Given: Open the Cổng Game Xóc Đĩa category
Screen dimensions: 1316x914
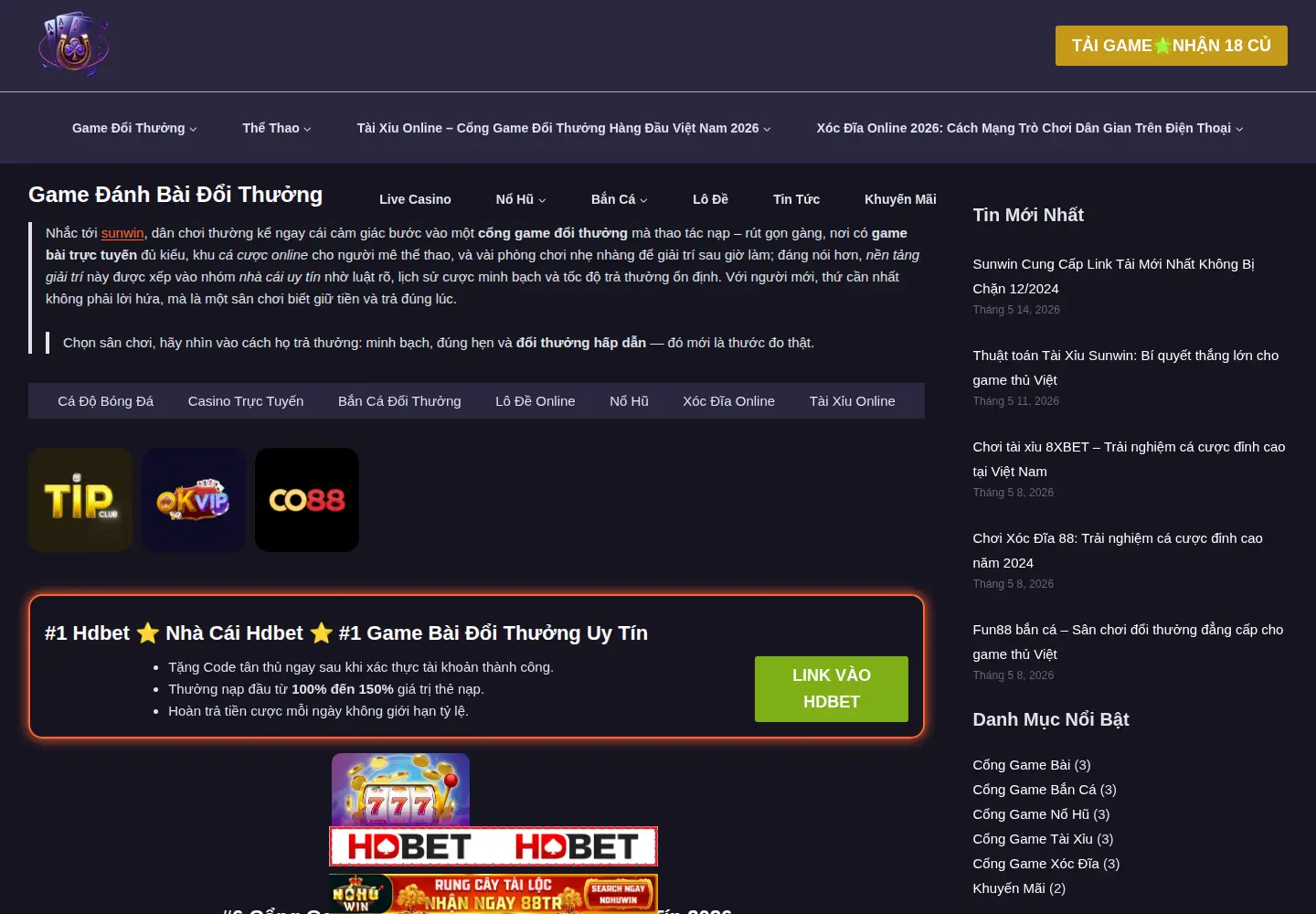Looking at the screenshot, I should point(1035,864).
